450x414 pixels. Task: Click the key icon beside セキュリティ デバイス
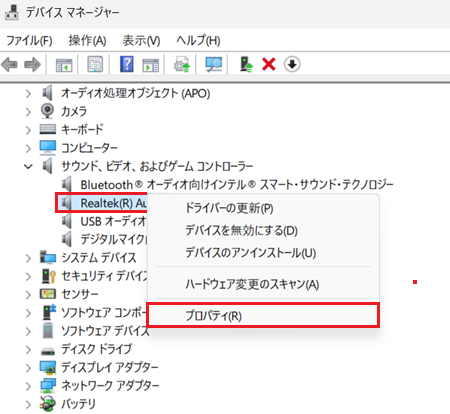[49, 276]
